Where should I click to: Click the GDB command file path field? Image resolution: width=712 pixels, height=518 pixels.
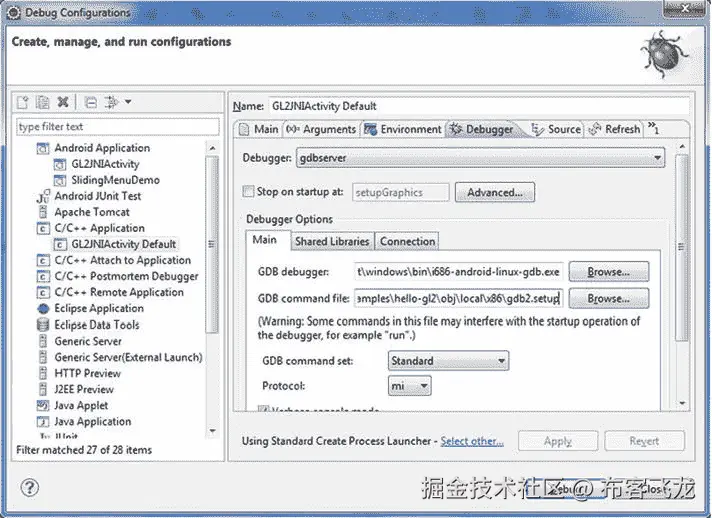pyautogui.click(x=459, y=298)
